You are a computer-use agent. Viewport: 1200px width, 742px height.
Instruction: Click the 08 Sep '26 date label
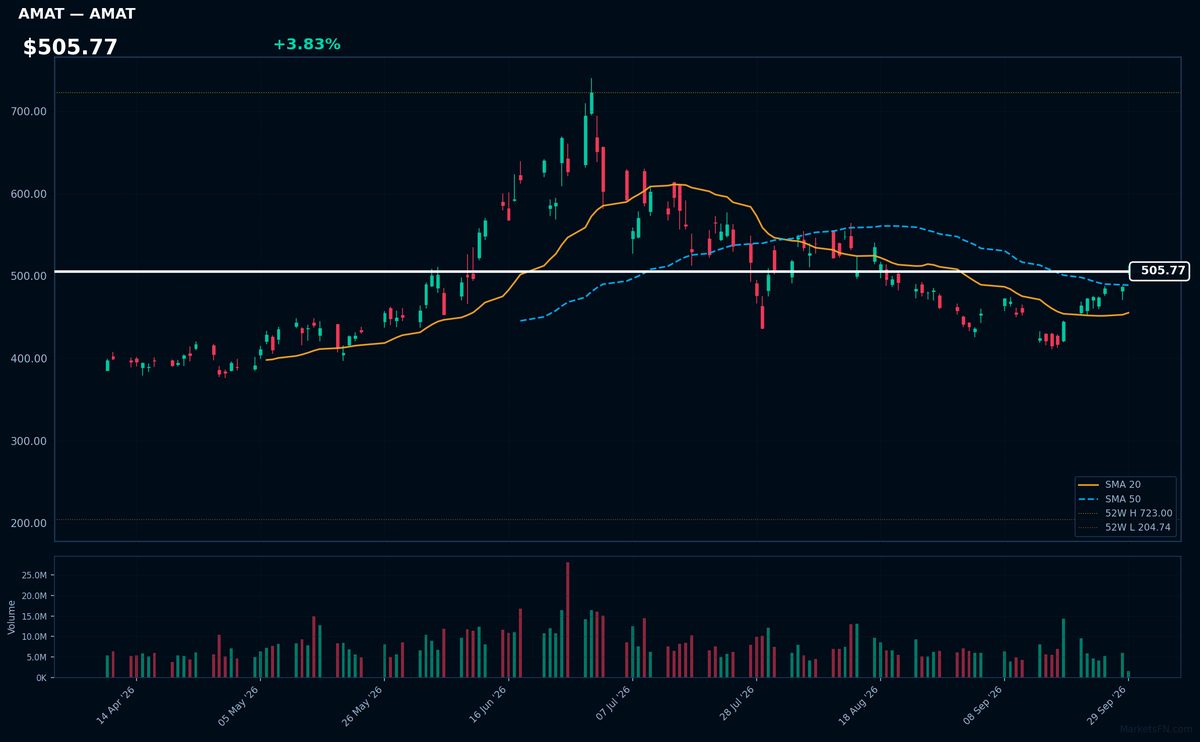[984, 706]
